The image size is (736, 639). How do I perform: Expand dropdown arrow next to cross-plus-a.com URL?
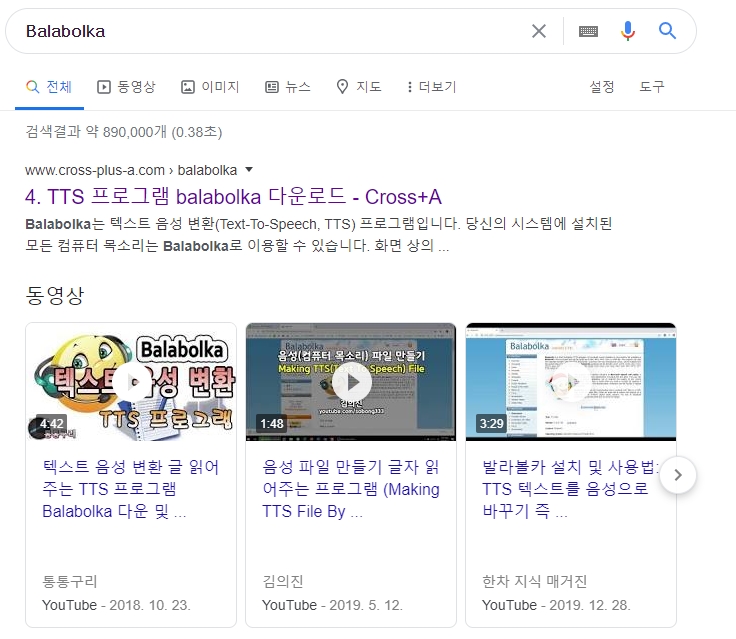(249, 169)
